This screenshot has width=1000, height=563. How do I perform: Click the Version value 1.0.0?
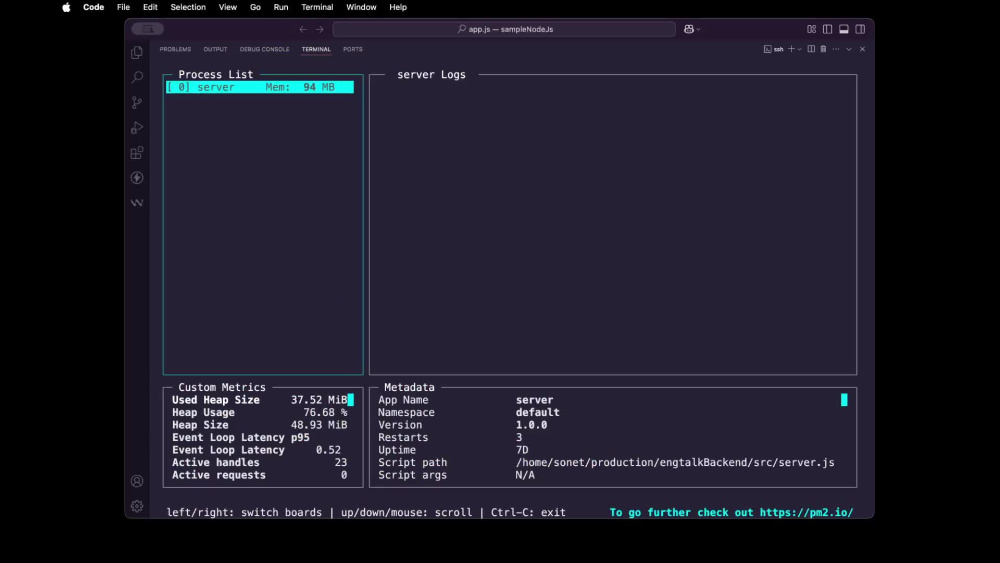tap(531, 425)
